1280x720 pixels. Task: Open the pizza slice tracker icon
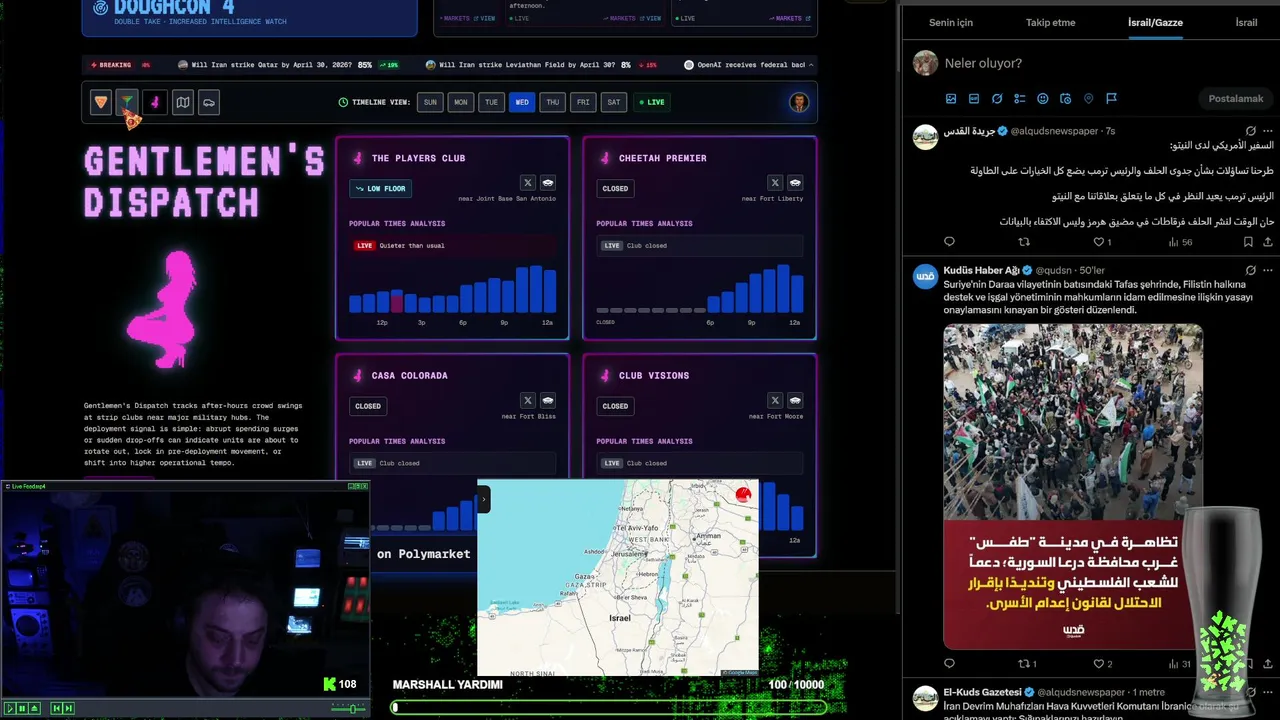pos(100,102)
